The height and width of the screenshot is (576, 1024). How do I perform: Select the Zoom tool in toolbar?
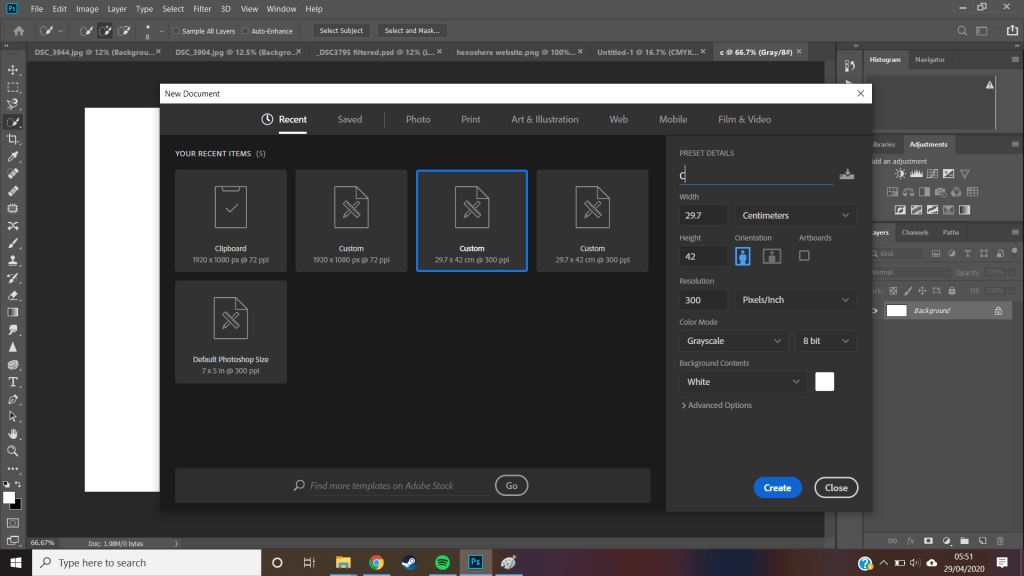pos(13,451)
